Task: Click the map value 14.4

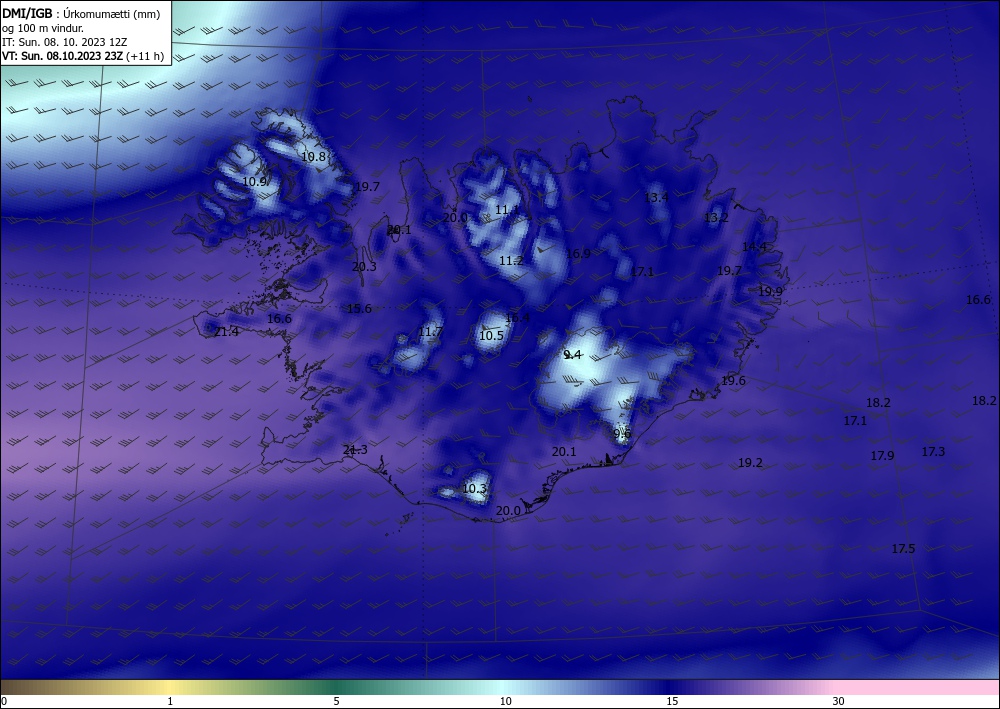Action: [754, 247]
